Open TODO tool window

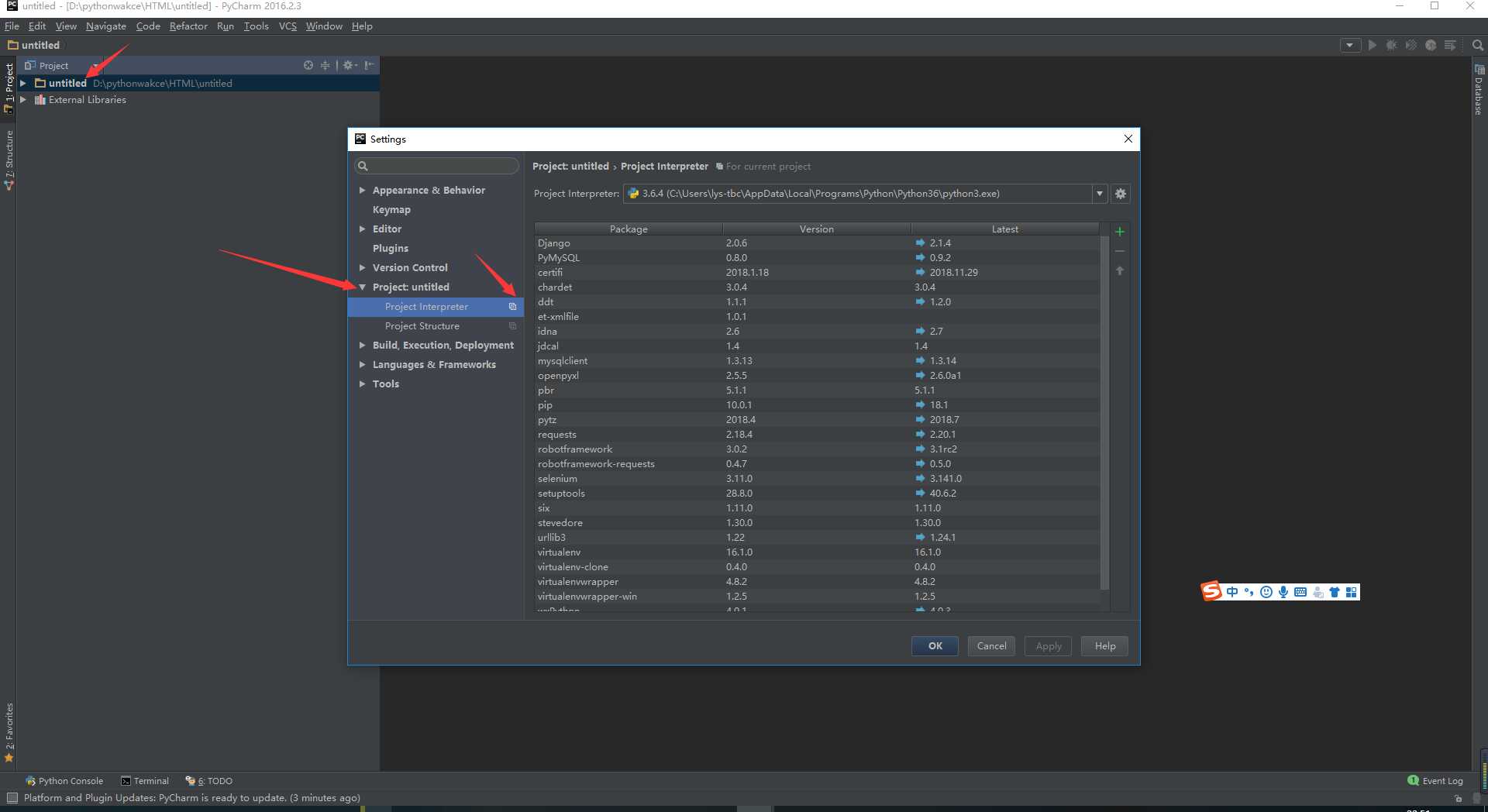(208, 781)
